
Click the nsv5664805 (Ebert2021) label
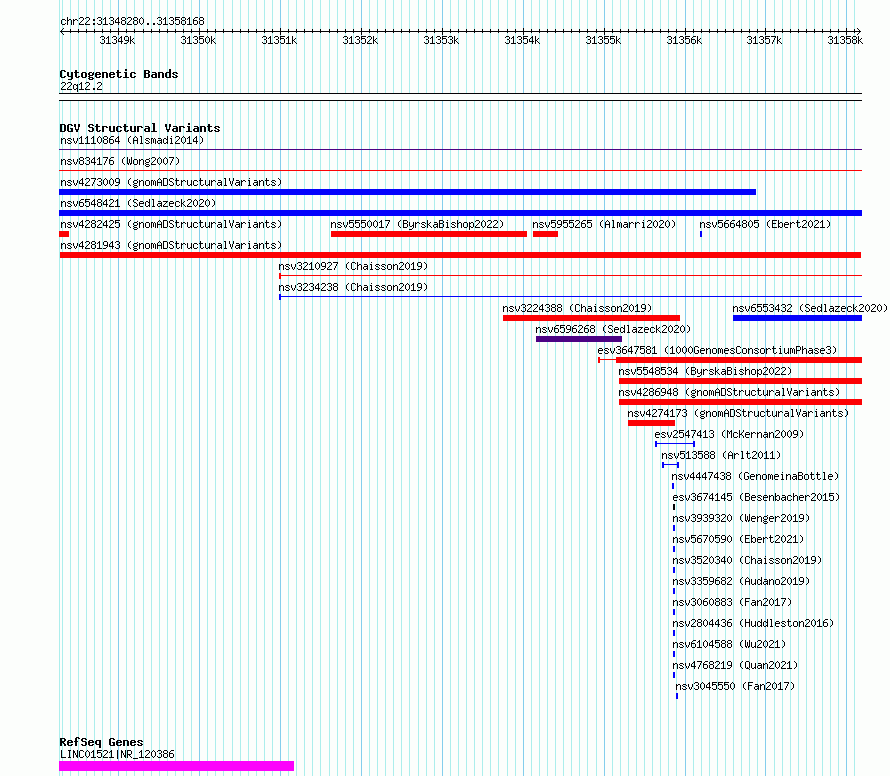pos(765,224)
